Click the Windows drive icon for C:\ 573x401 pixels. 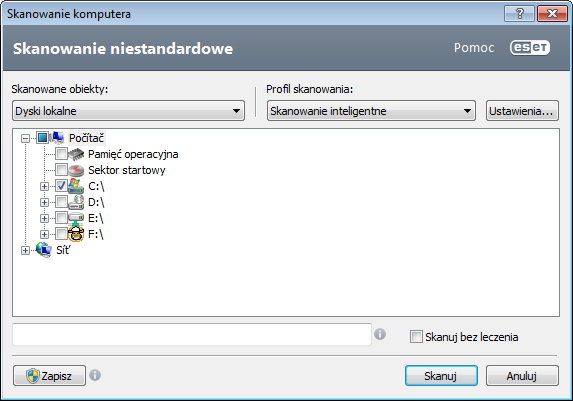(x=76, y=186)
